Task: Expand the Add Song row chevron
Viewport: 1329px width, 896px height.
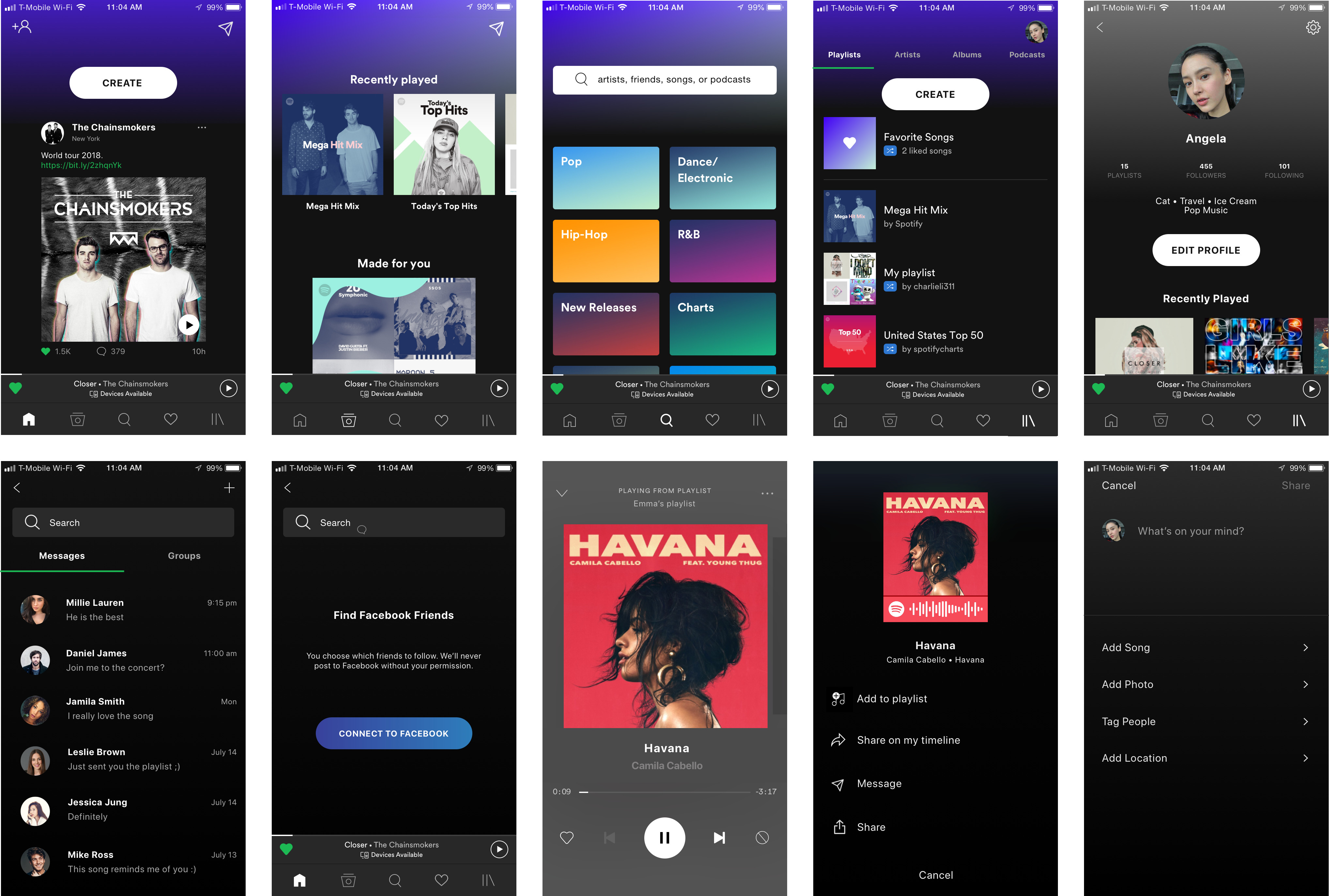Action: click(x=1306, y=648)
